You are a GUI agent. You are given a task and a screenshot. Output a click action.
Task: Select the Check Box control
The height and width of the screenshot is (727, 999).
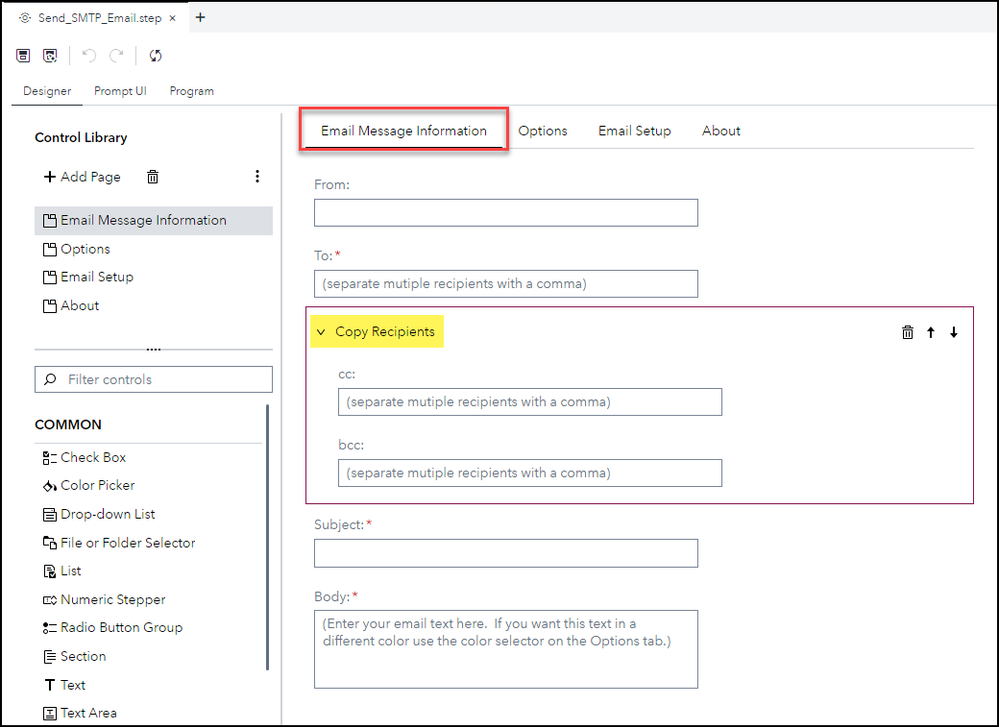pyautogui.click(x=85, y=457)
